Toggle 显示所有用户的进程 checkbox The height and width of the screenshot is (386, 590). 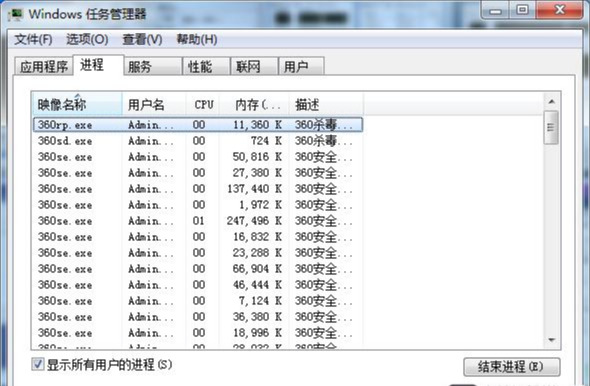coord(38,364)
